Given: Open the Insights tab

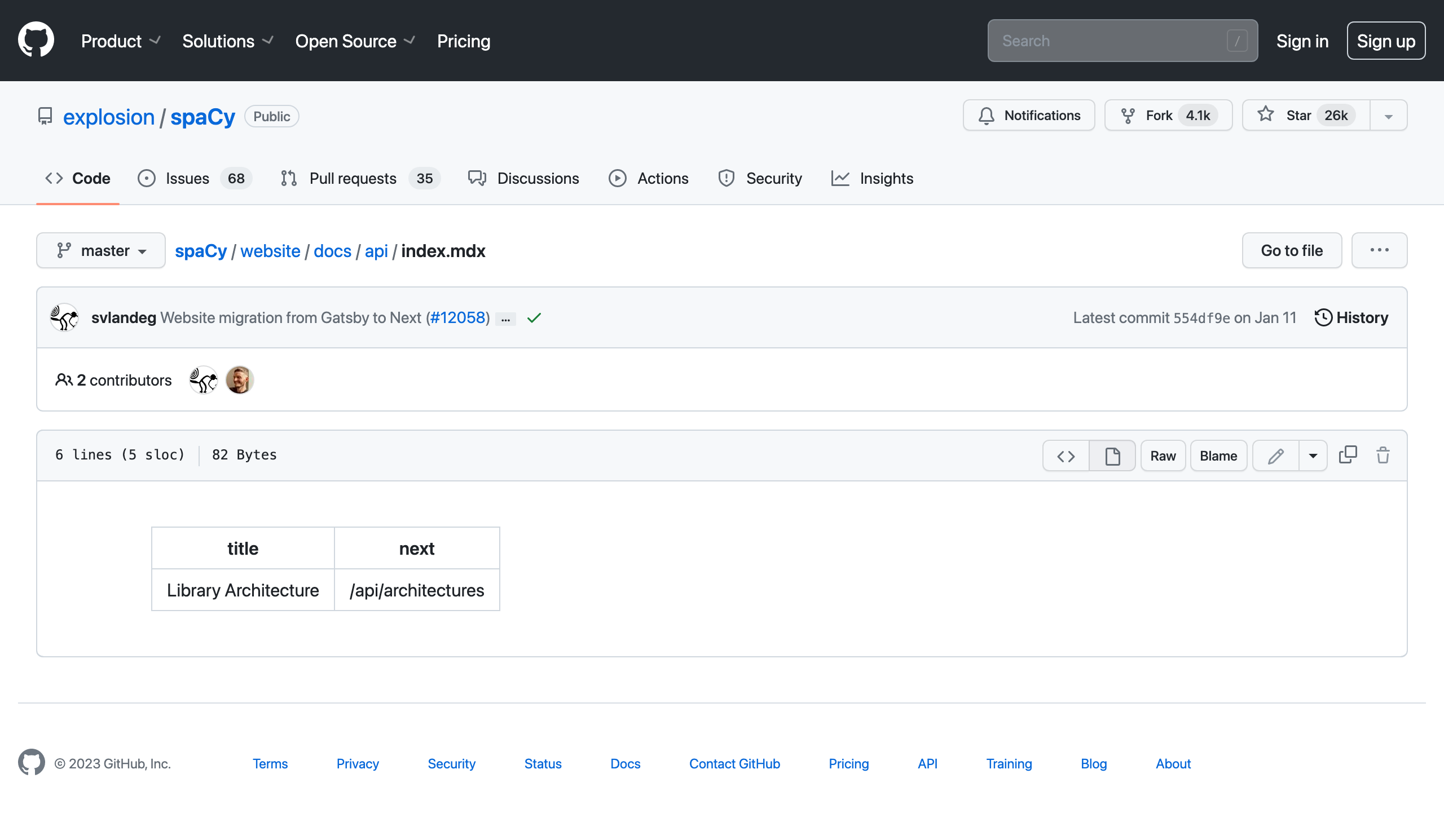Looking at the screenshot, I should tap(872, 178).
